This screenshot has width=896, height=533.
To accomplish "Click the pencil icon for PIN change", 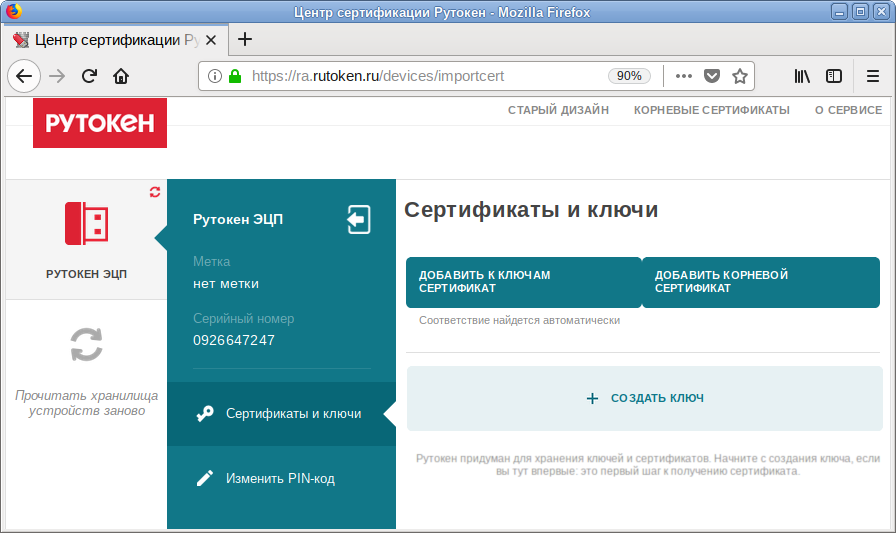I will point(205,478).
